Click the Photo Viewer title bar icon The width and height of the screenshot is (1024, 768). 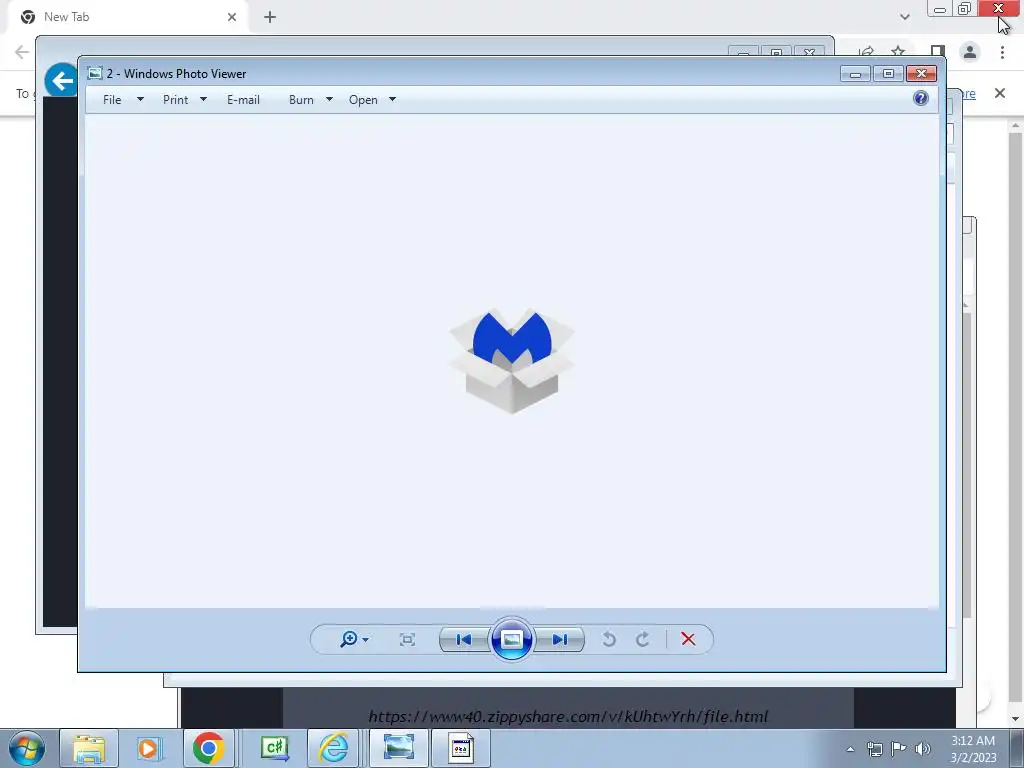pyautogui.click(x=95, y=73)
